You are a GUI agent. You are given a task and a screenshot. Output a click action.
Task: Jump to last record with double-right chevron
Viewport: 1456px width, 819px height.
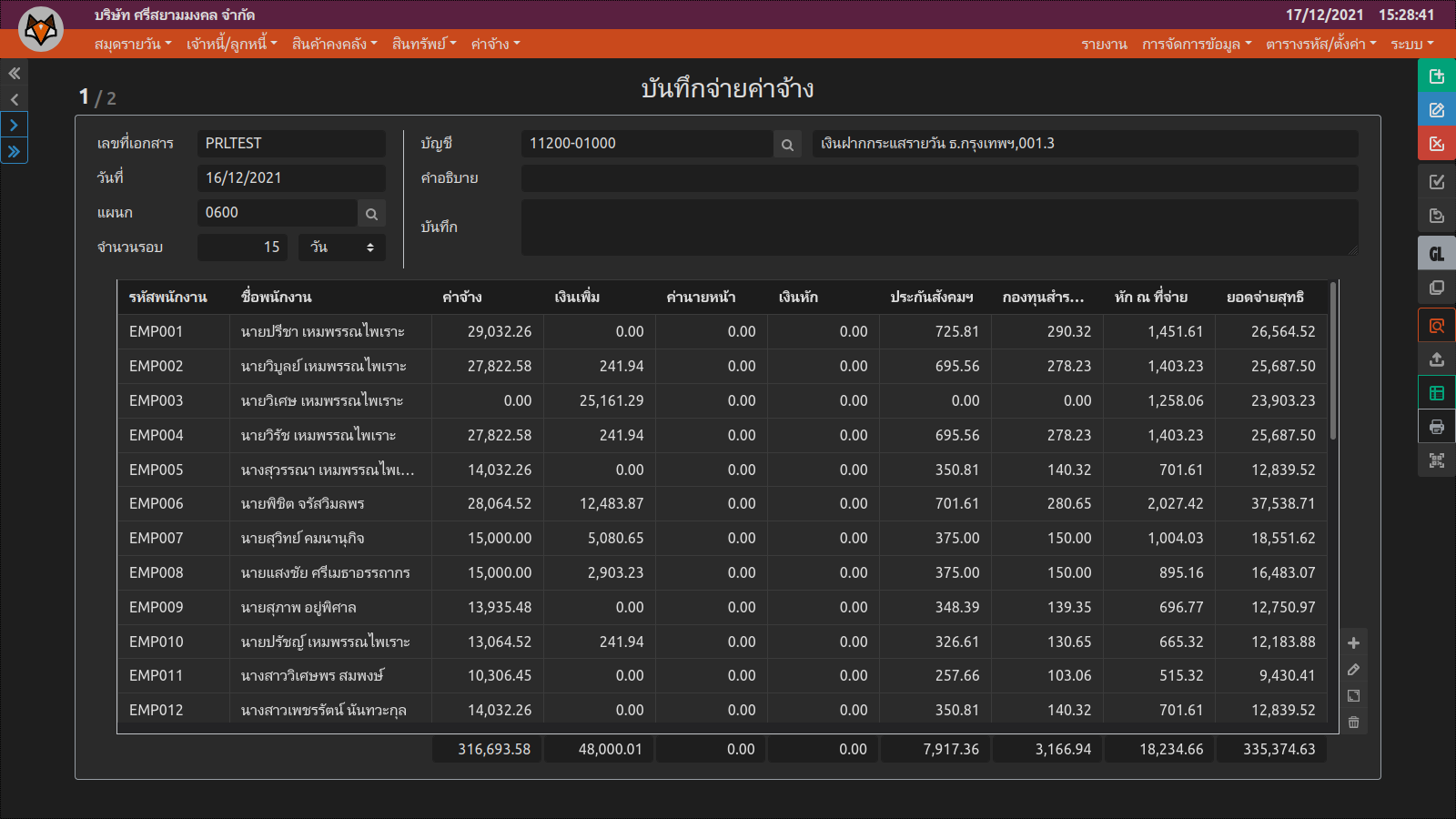point(14,151)
